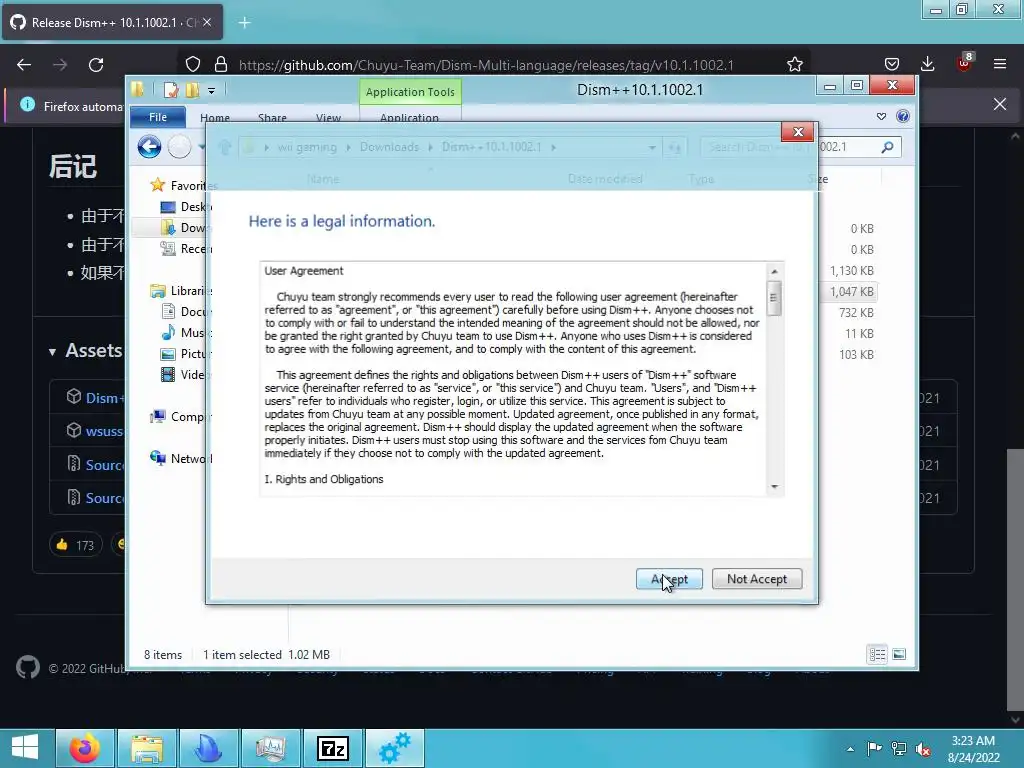The image size is (1024, 768).
Task: Switch to large icons view
Action: [899, 654]
